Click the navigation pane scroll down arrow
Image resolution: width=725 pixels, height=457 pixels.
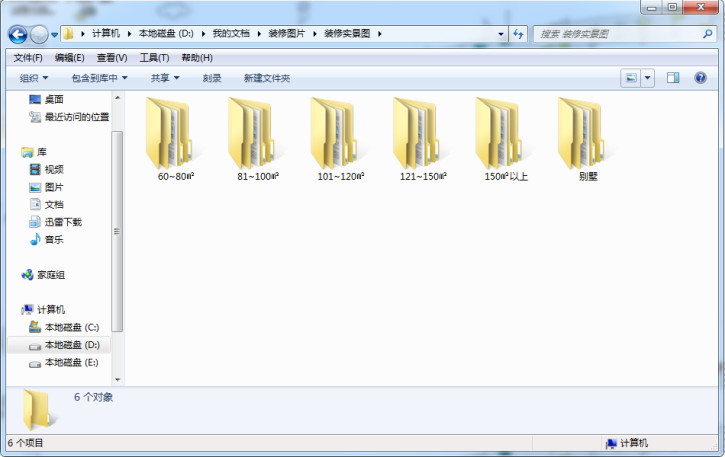[117, 380]
